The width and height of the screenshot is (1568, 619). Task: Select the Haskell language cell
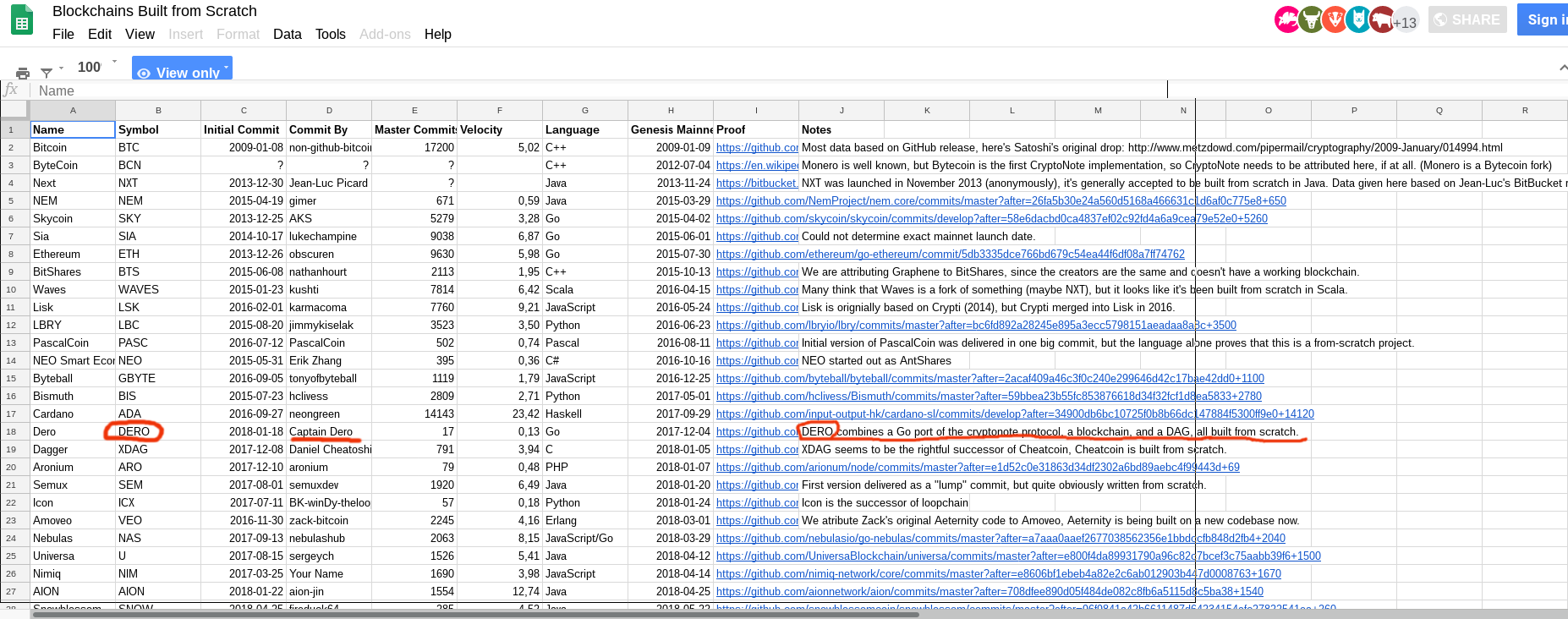pyautogui.click(x=585, y=414)
